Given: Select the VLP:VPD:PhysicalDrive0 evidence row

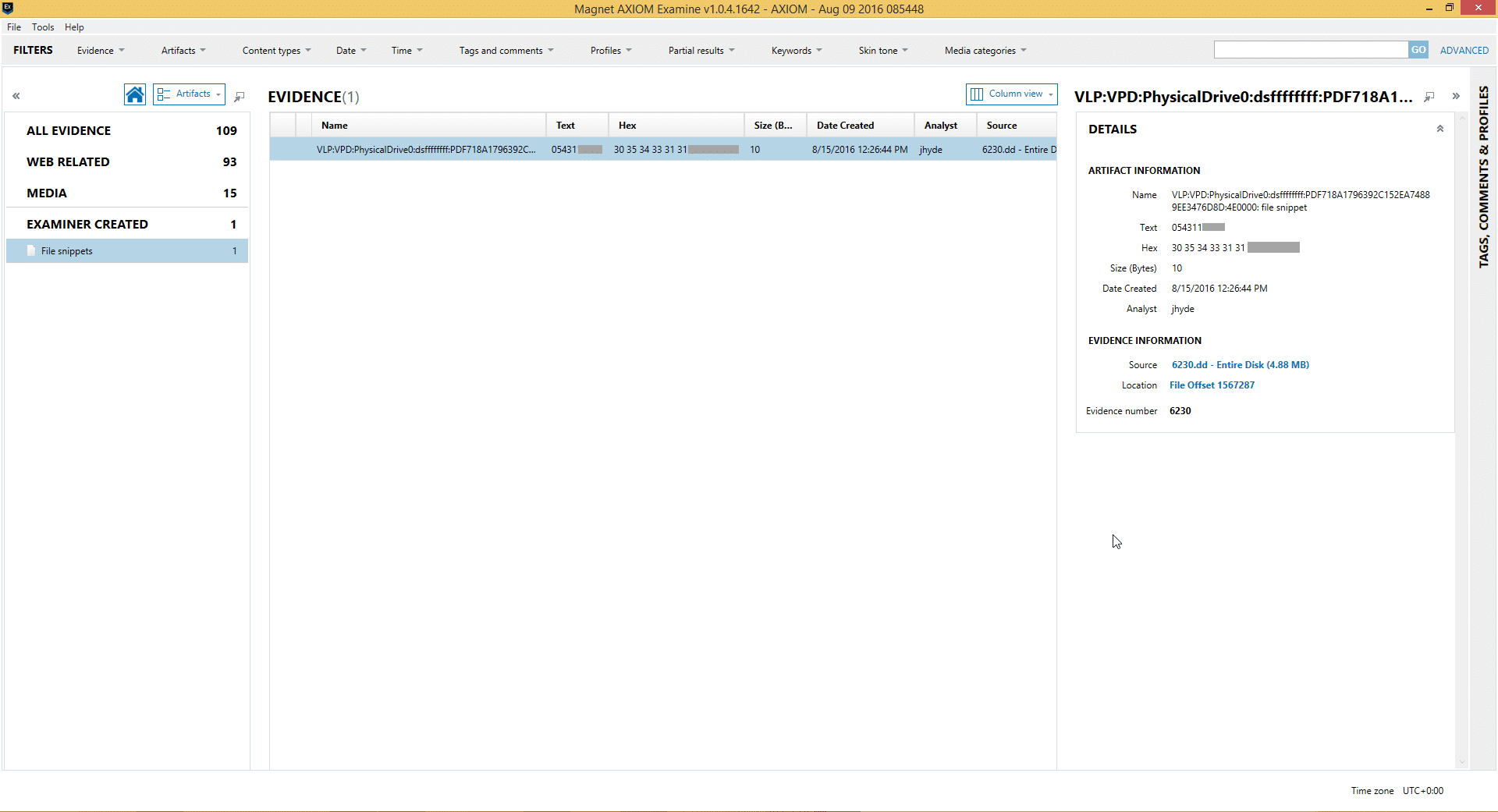Looking at the screenshot, I should click(663, 149).
